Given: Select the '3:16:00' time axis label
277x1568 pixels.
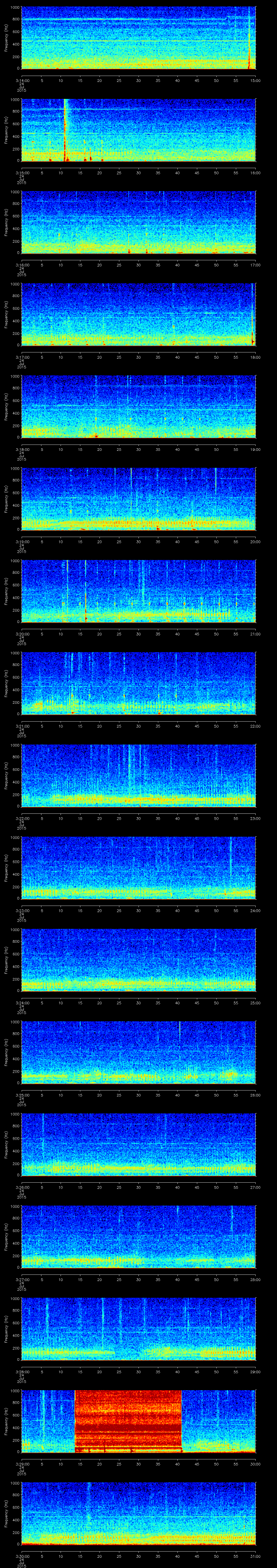Looking at the screenshot, I should pos(22,265).
